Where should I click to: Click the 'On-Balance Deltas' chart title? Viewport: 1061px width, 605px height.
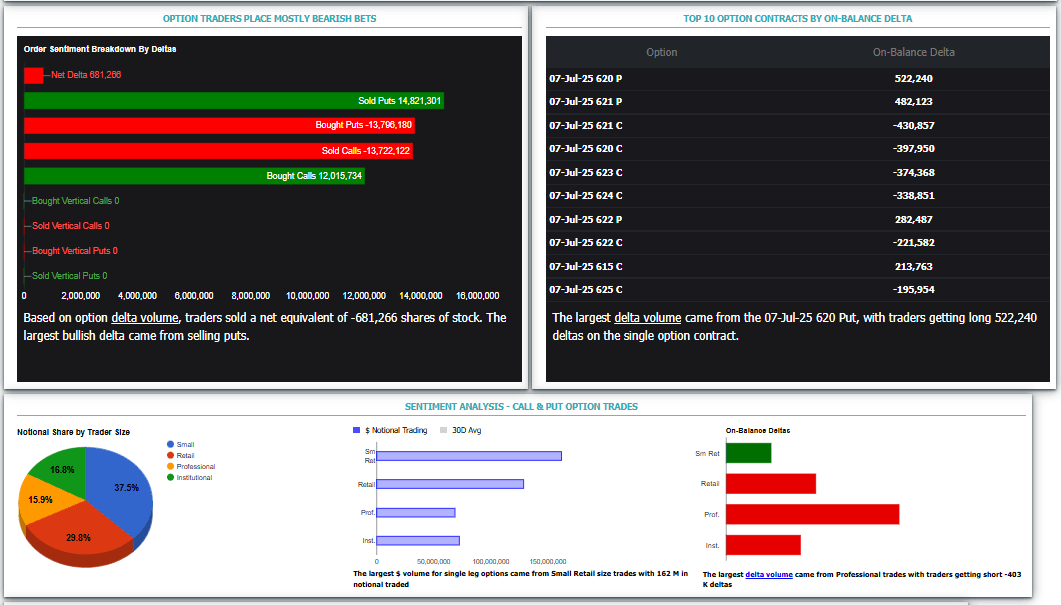pos(758,430)
